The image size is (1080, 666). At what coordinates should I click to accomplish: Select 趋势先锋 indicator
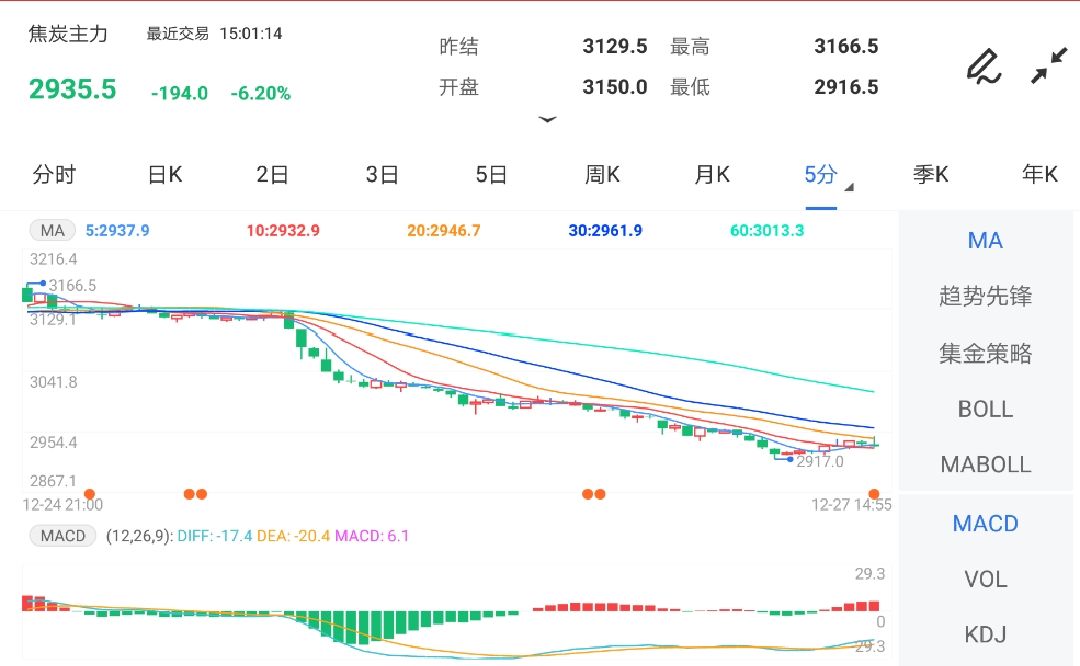pos(986,296)
